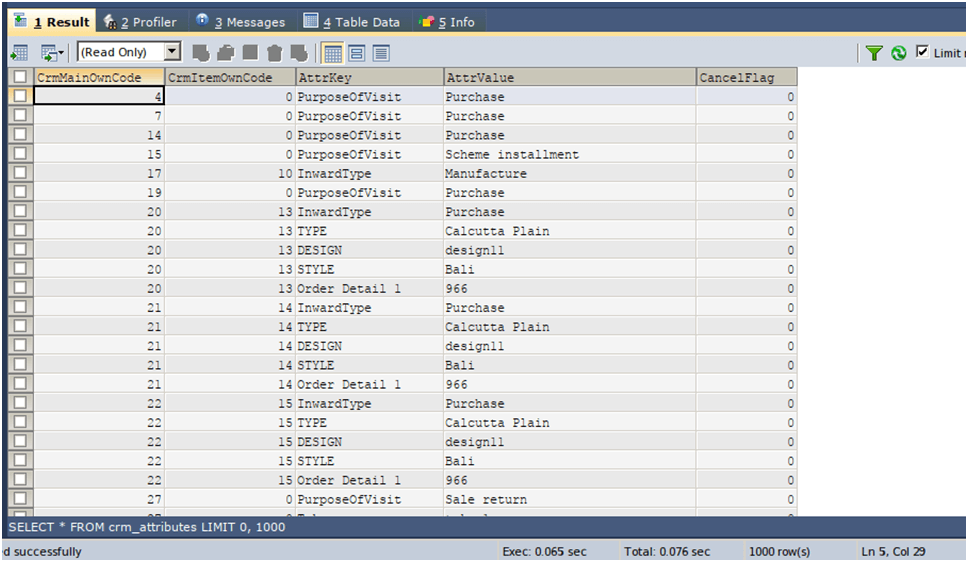Select the 'Scheme installment' cell
This screenshot has height=563, width=970.
point(570,154)
